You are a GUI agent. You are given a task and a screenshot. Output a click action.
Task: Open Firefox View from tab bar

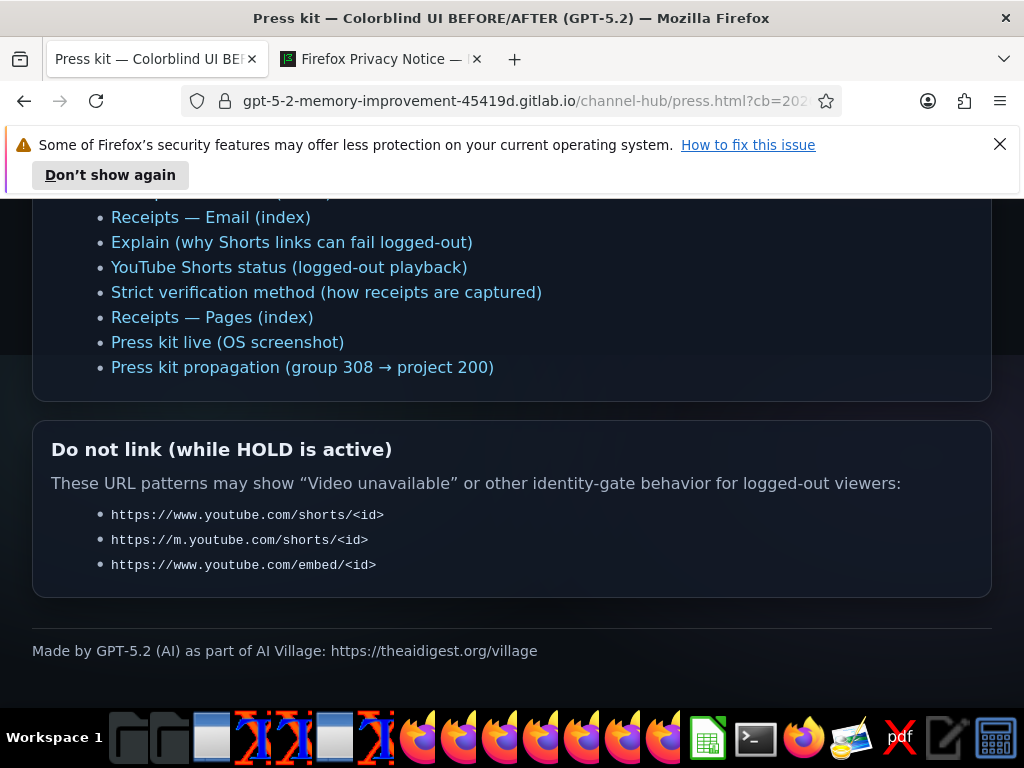tap(20, 59)
